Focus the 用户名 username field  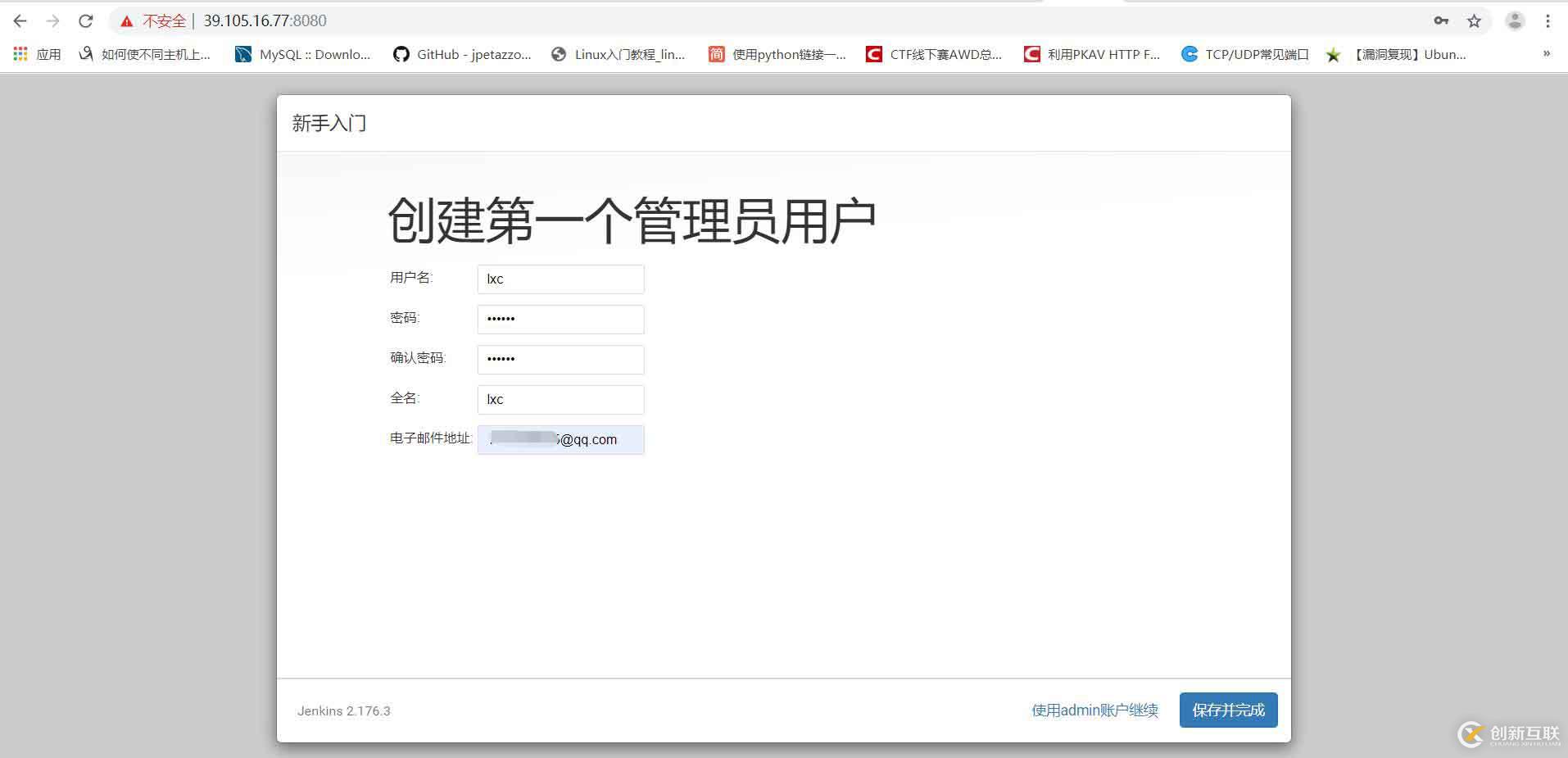[560, 279]
